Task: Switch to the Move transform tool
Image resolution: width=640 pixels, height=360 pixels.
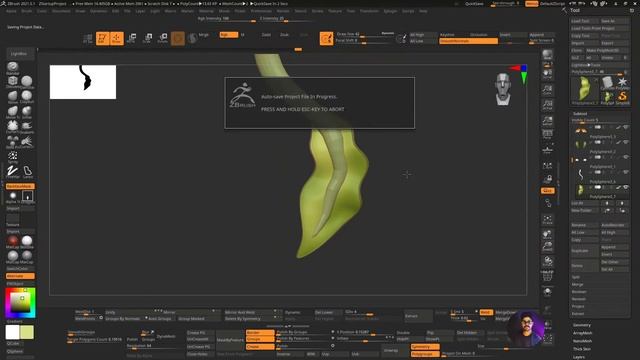Action: (132, 38)
